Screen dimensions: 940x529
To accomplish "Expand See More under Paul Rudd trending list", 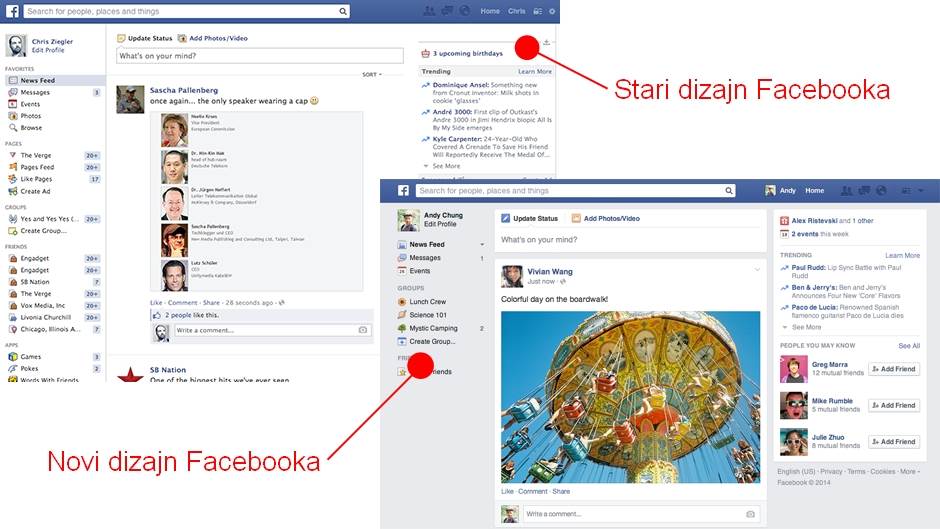I will click(806, 327).
